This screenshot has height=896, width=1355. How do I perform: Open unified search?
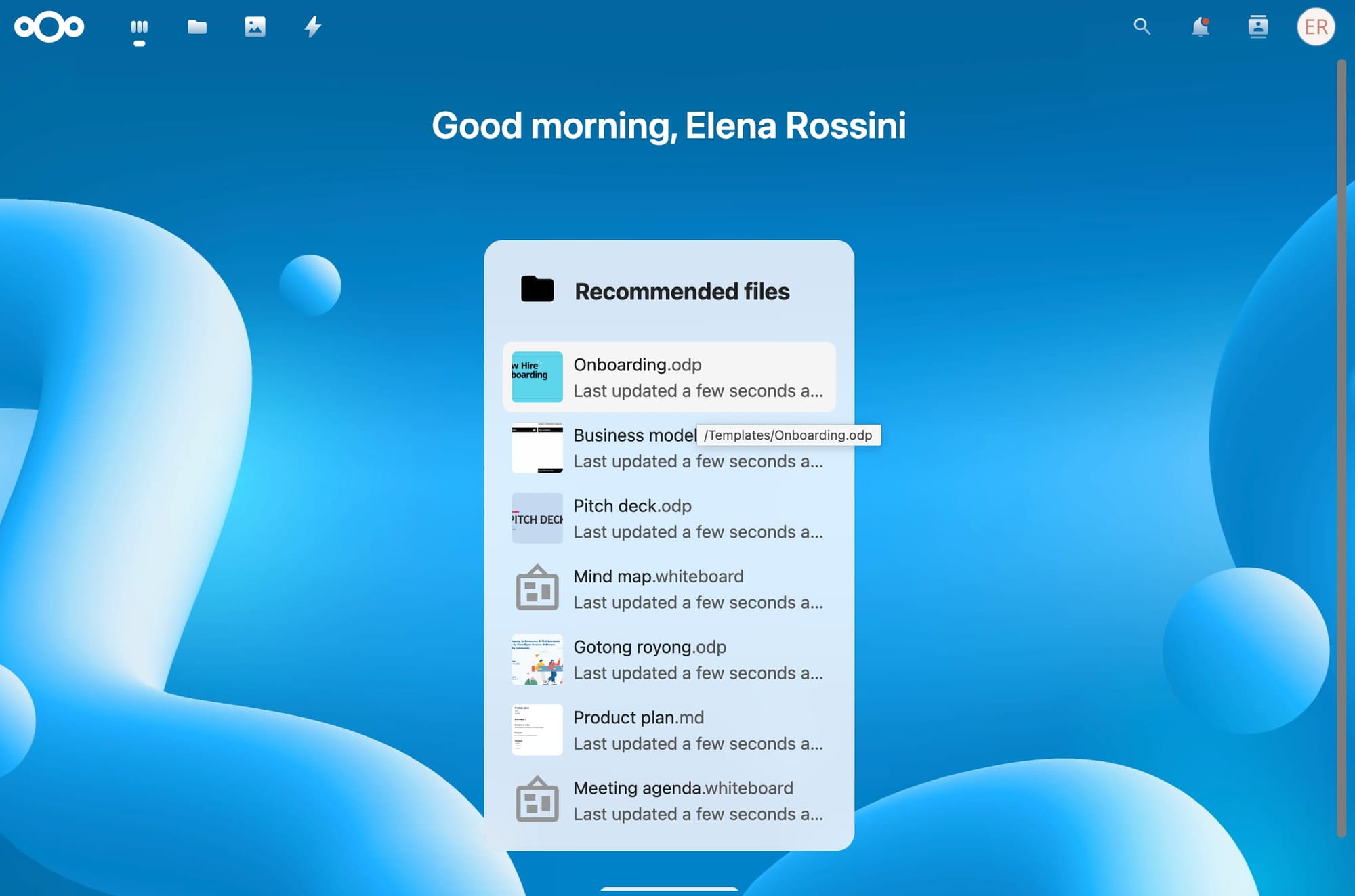[x=1142, y=27]
